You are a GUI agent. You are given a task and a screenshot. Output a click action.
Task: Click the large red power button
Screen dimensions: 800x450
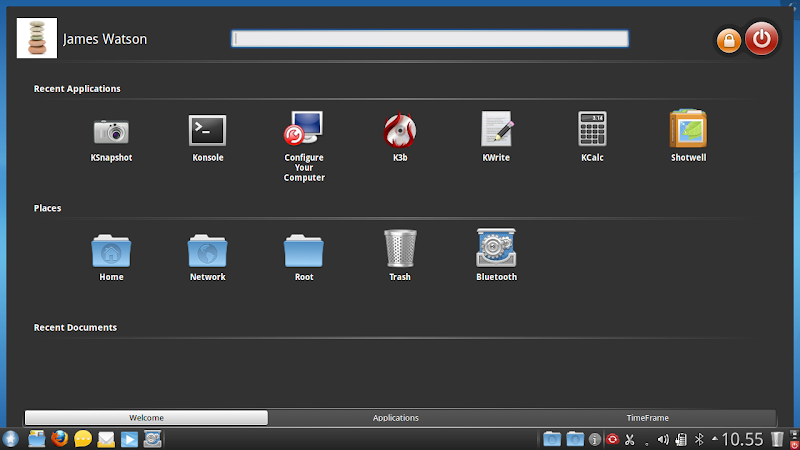coord(761,38)
